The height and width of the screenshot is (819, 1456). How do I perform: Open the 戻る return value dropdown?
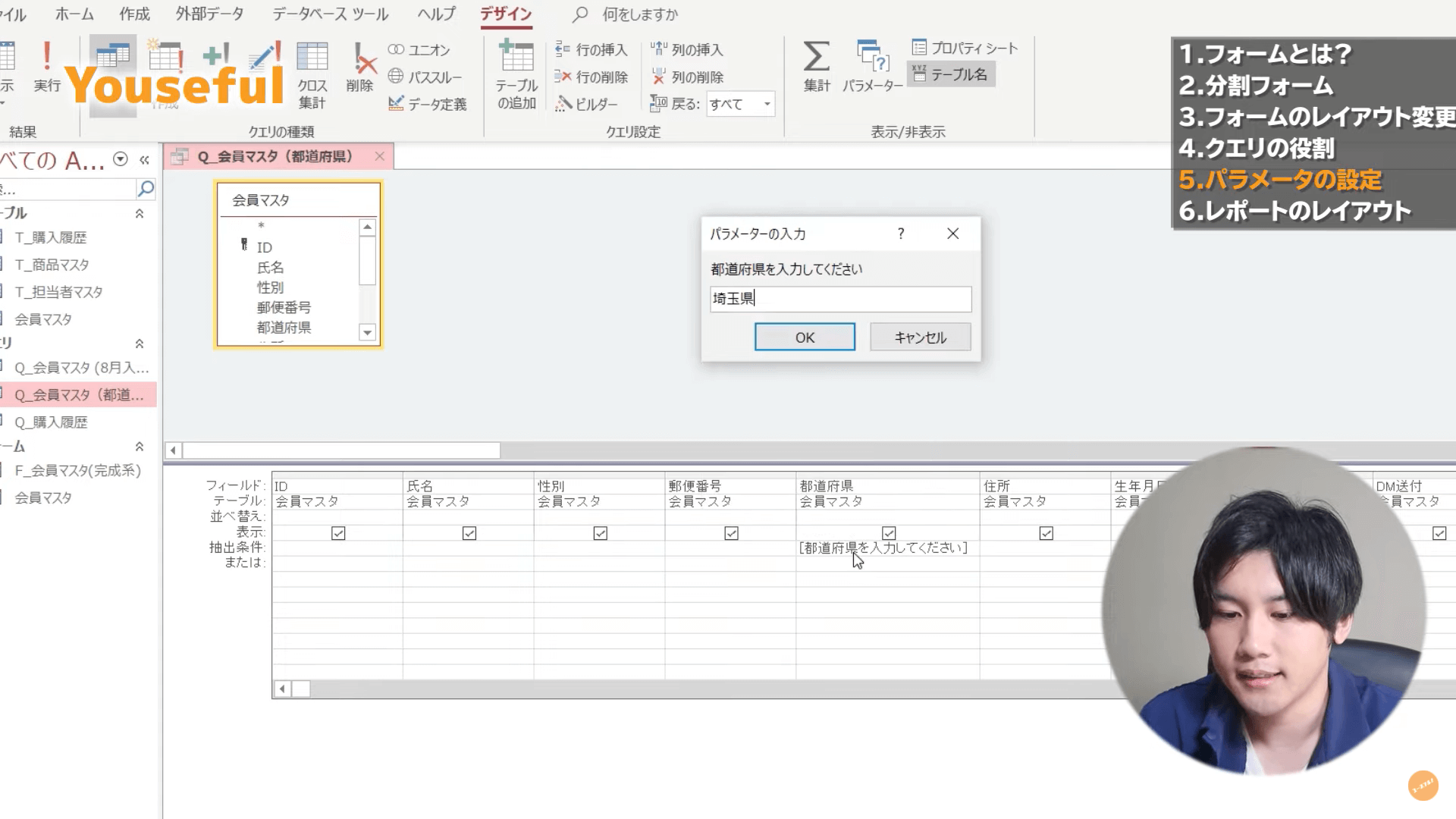[x=767, y=104]
